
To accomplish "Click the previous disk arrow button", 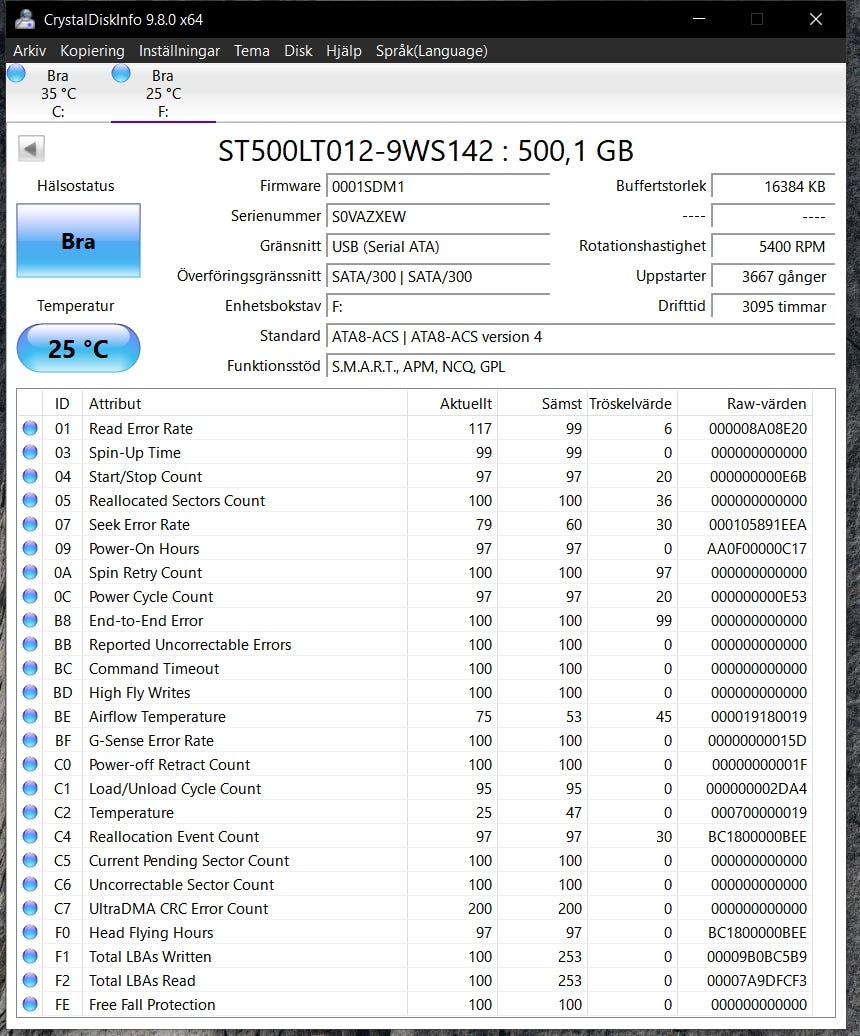I will [x=31, y=149].
